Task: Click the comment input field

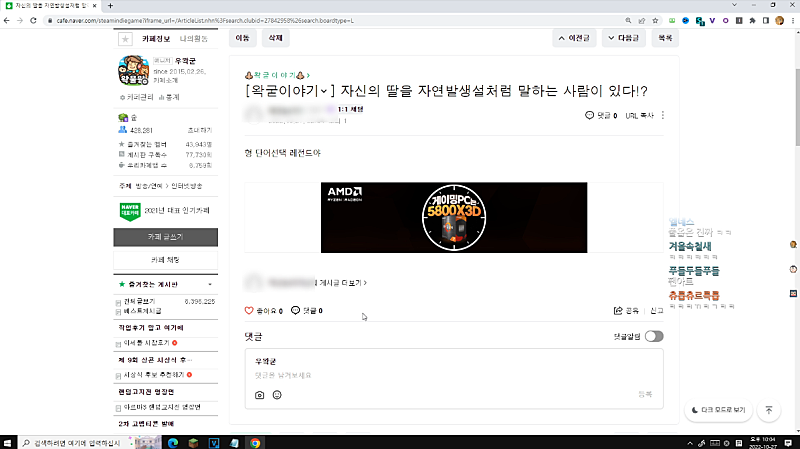Action: point(453,375)
